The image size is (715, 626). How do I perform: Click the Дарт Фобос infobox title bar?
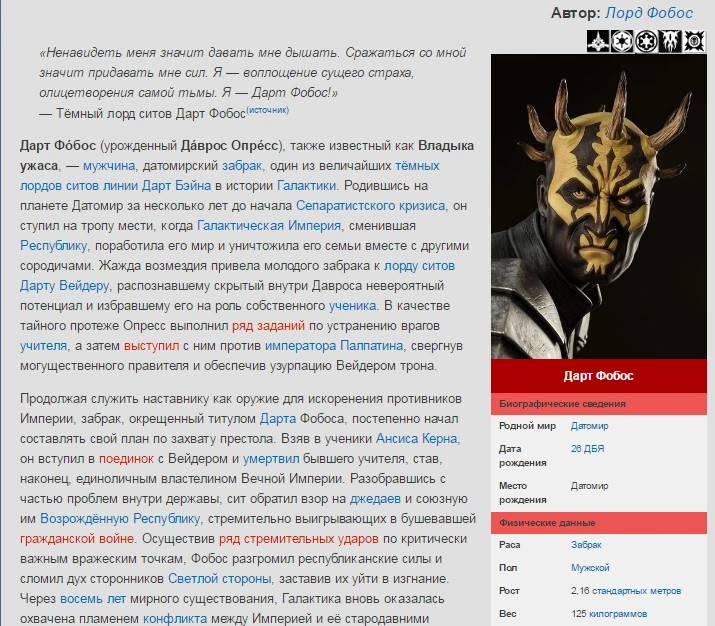tap(599, 376)
